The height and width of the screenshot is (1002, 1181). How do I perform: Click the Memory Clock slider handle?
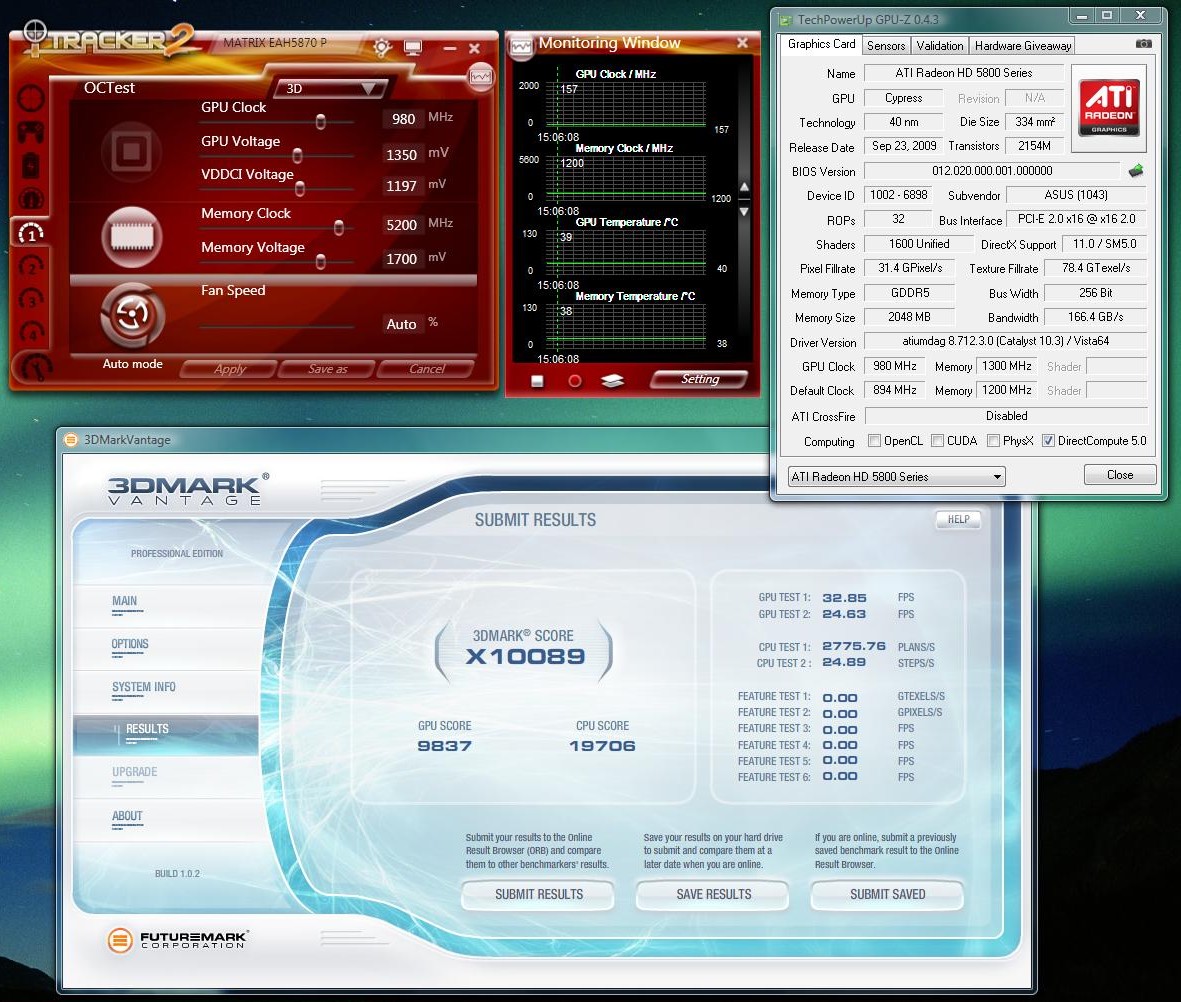coord(339,228)
